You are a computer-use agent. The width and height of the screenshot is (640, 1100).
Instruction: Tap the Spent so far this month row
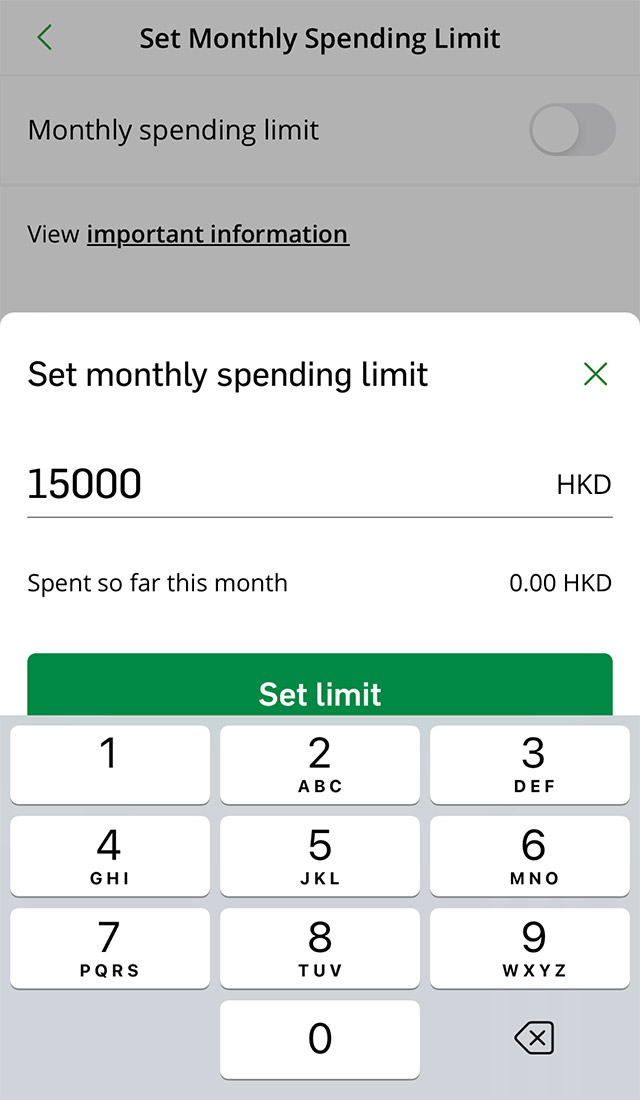(x=319, y=583)
